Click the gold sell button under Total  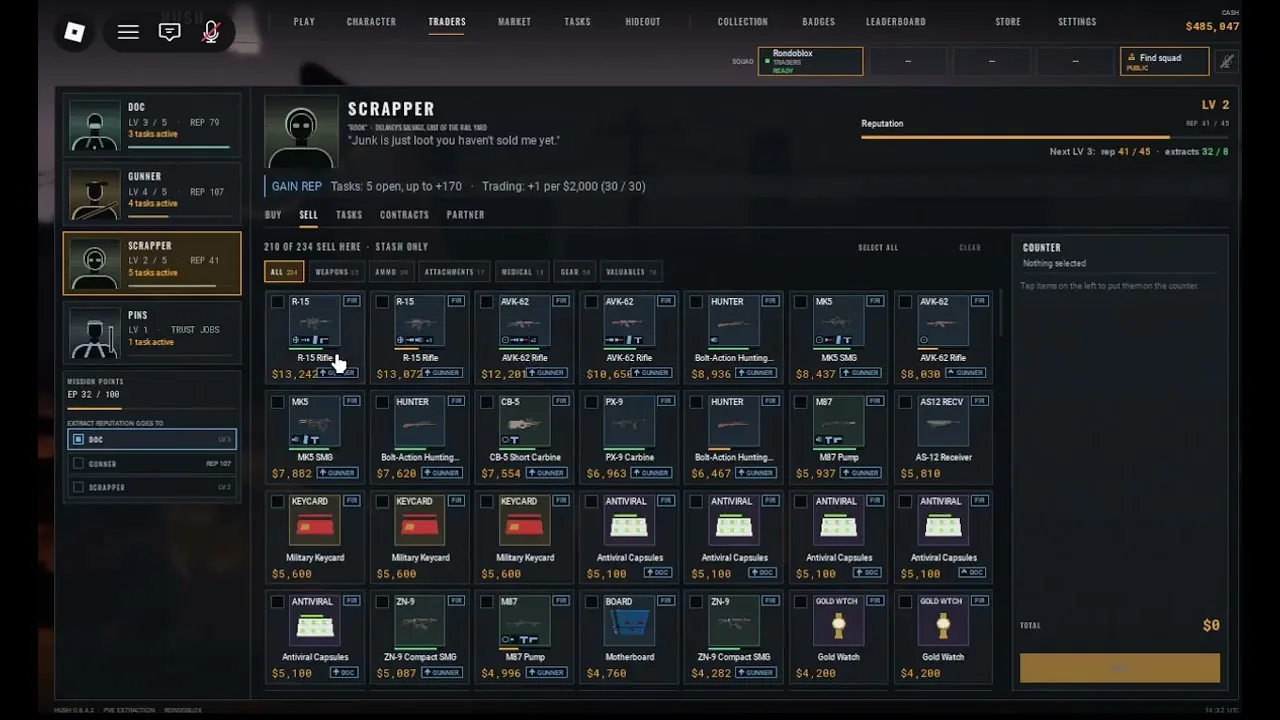pos(1120,668)
